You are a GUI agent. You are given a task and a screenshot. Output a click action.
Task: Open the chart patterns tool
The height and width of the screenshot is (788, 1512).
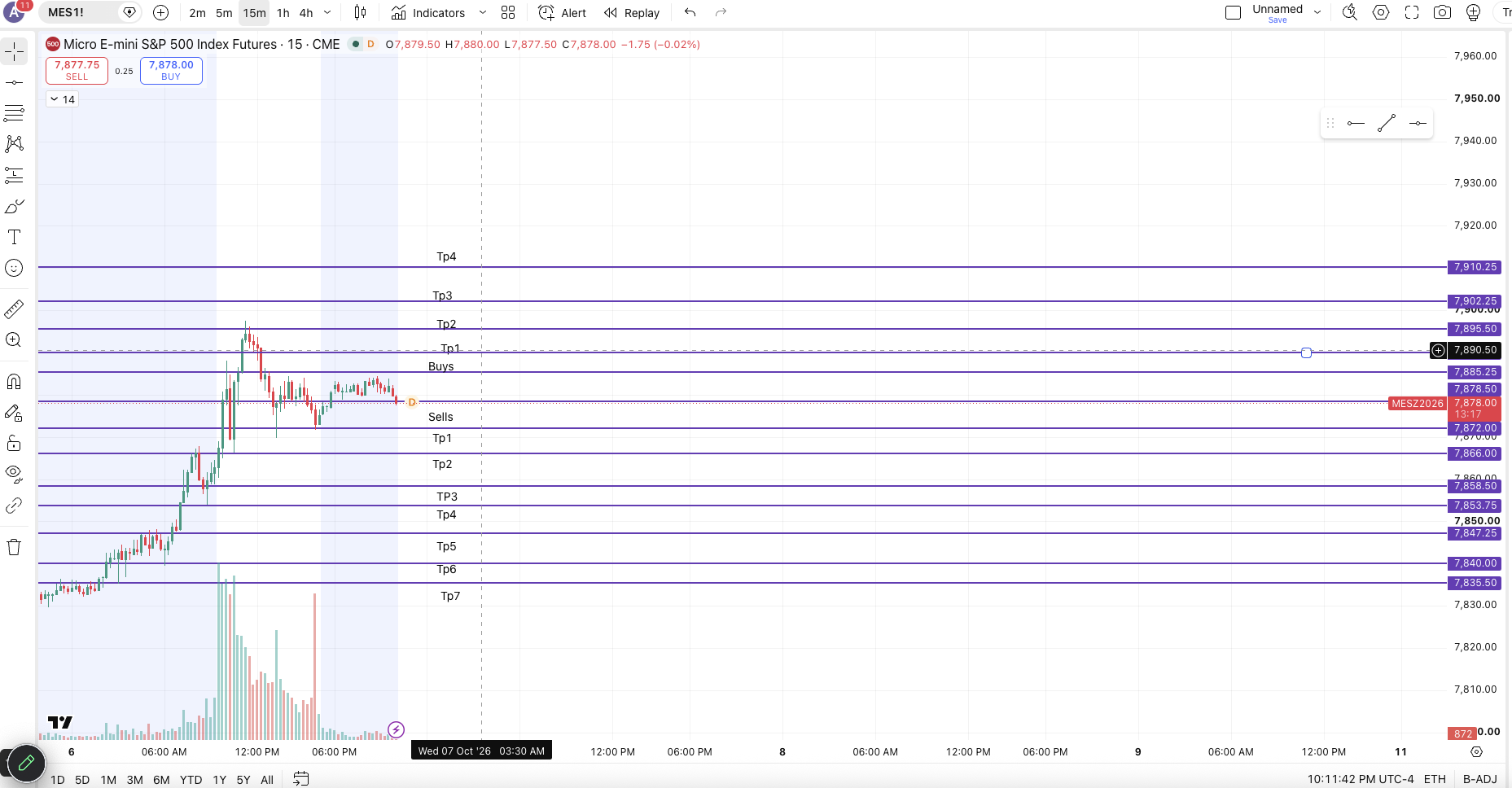pos(15,144)
